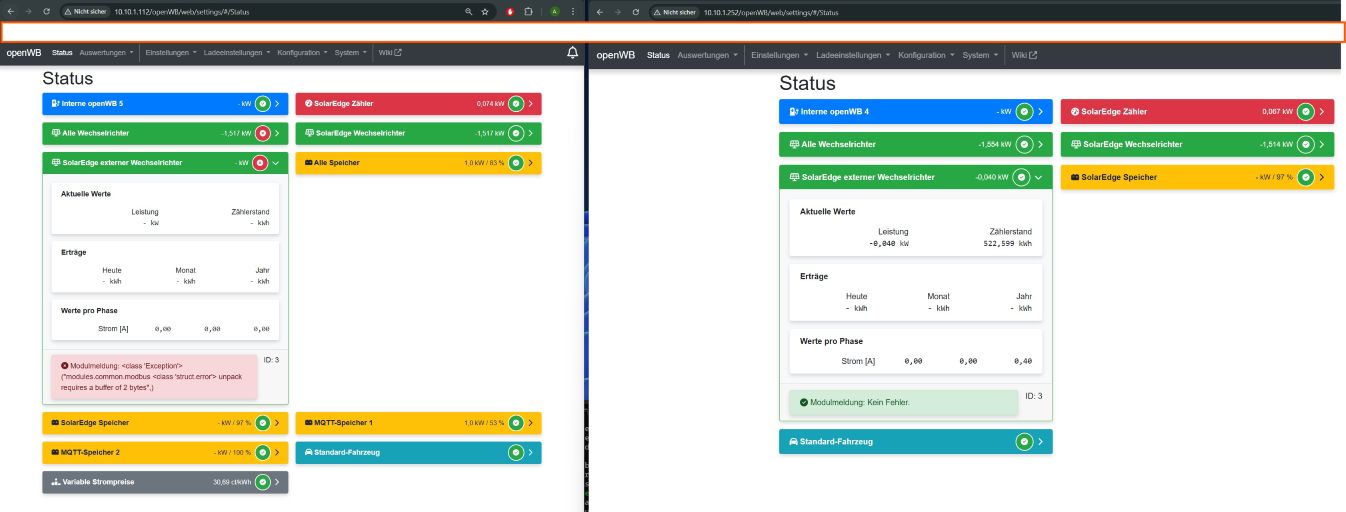The width and height of the screenshot is (1346, 512).
Task: Reload the page in the right browser window
Action: coord(635,12)
